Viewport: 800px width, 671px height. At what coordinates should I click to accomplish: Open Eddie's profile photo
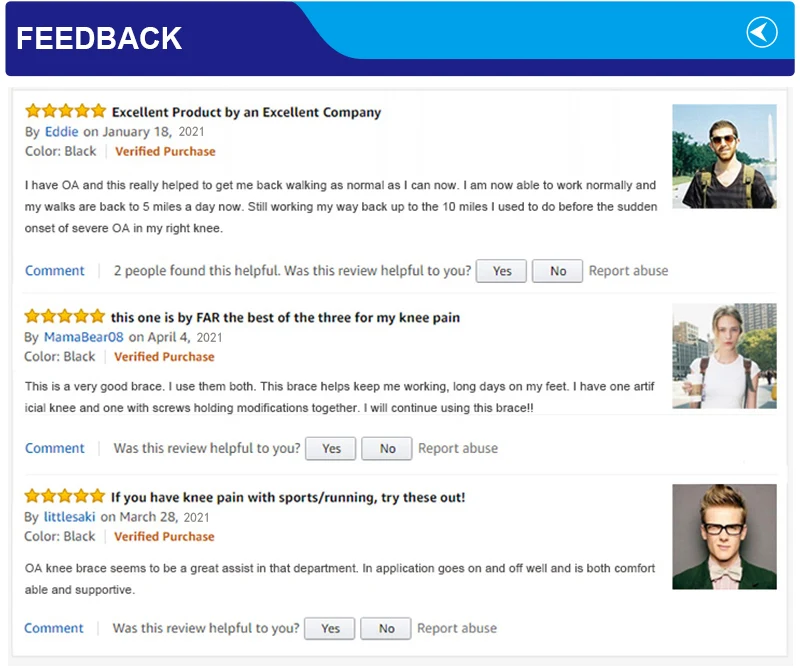724,156
